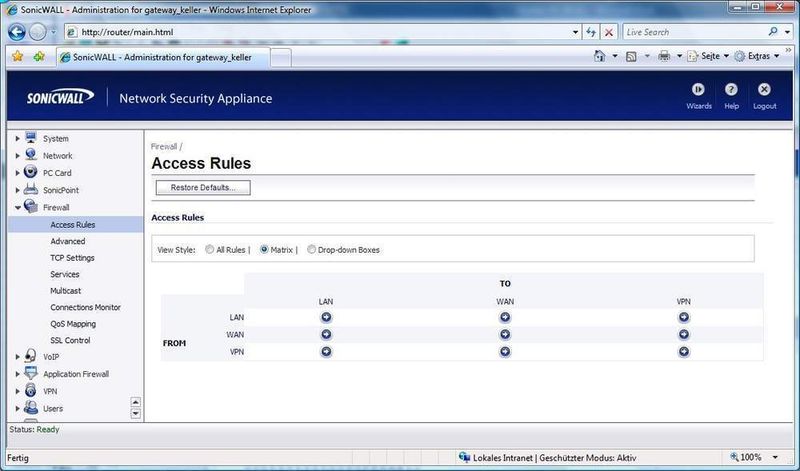Open the address bar history dropdown
The height and width of the screenshot is (471, 800).
click(576, 32)
